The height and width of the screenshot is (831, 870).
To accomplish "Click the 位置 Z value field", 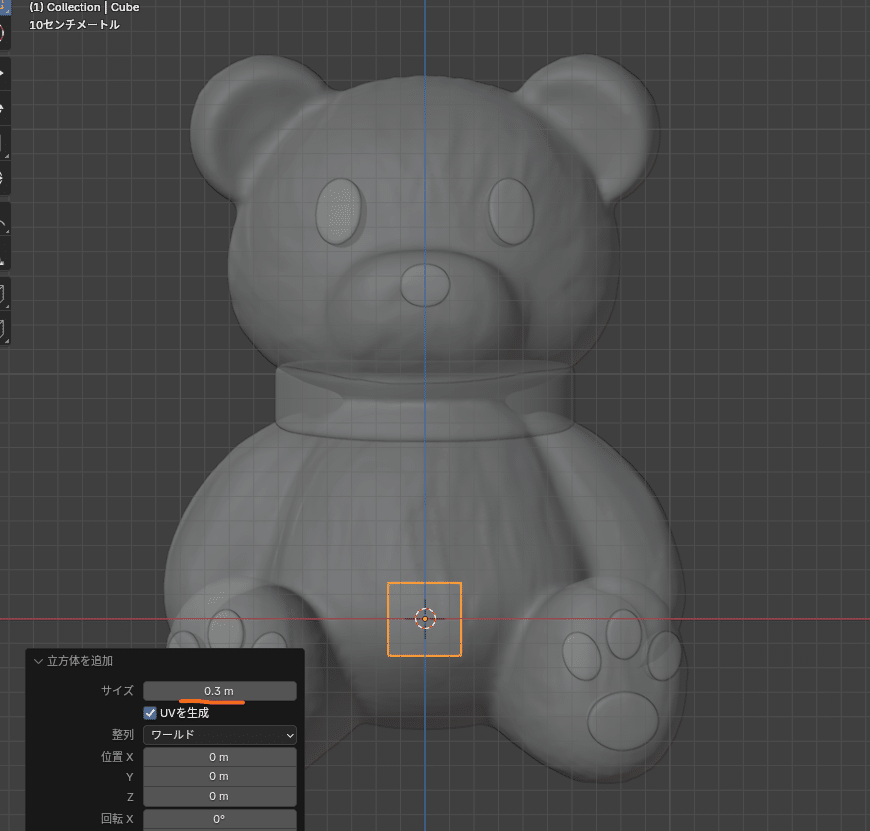I will (220, 796).
